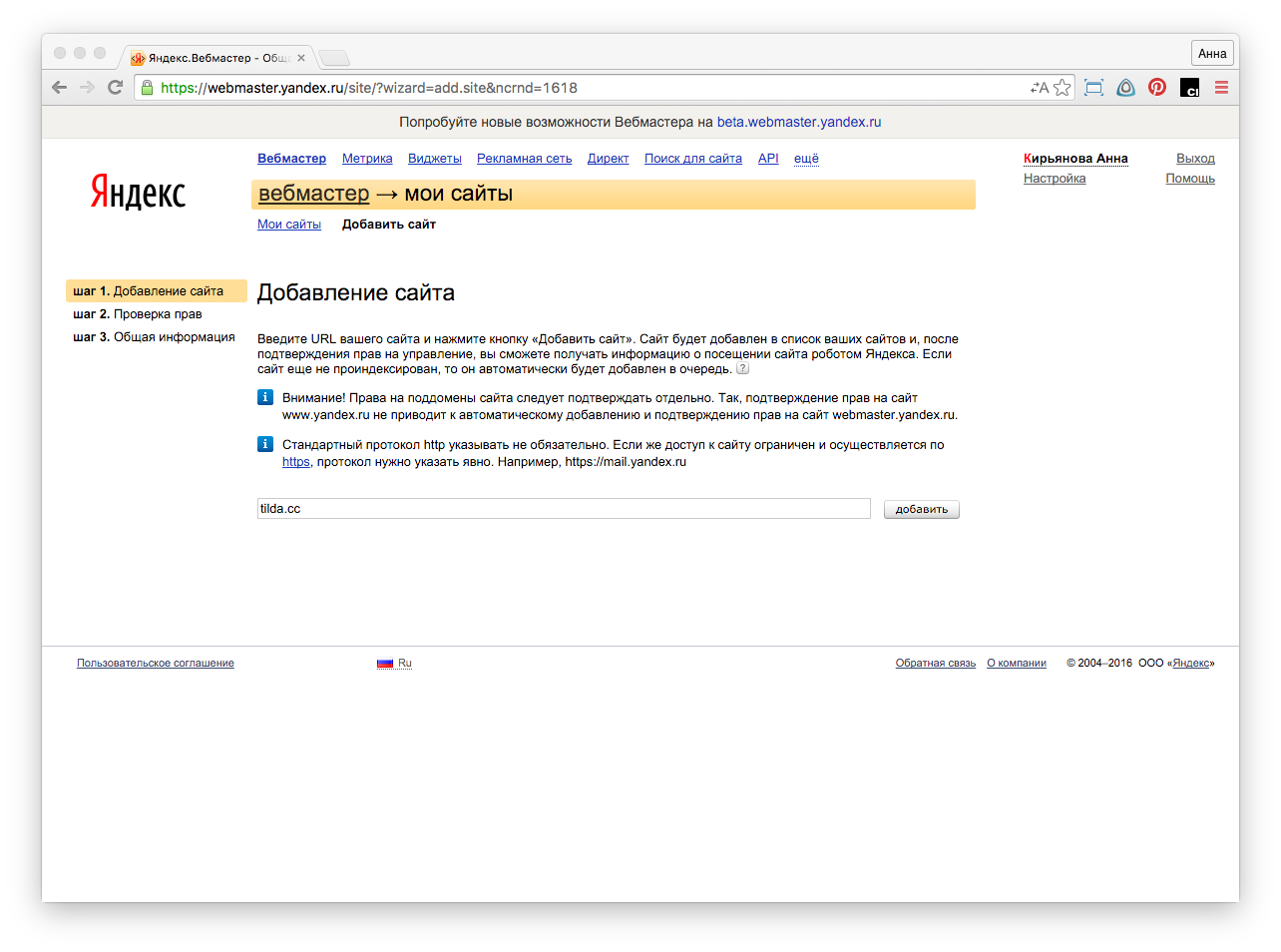Open Настройка settings link

1055,179
